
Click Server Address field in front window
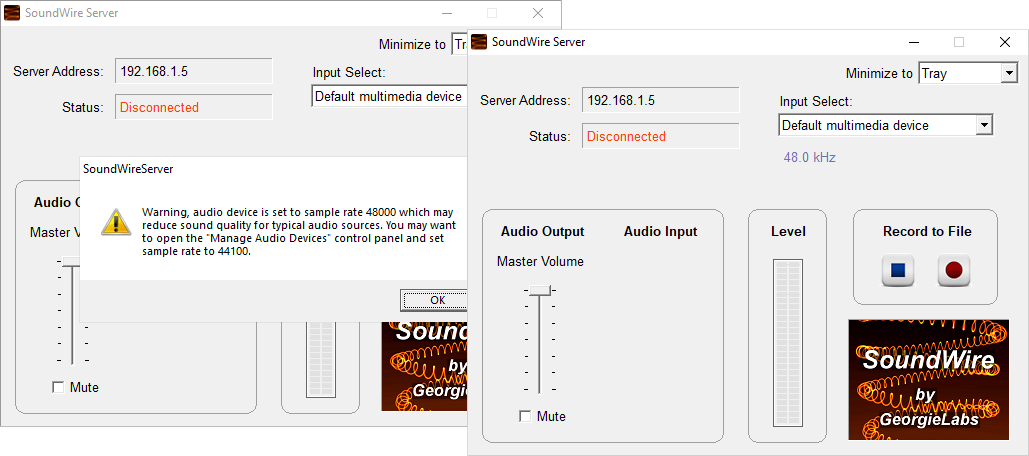660,100
